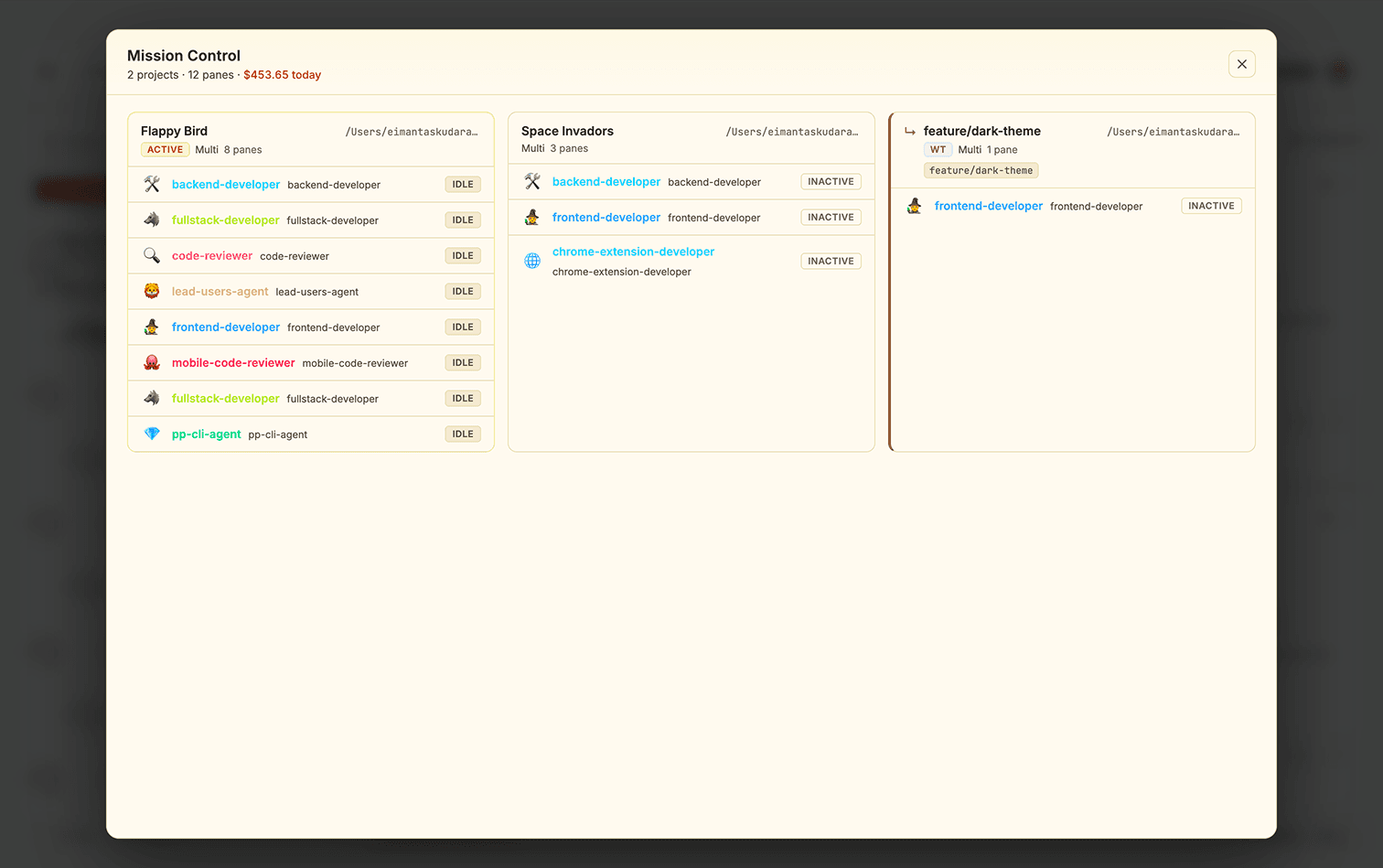Click the IDLE badge on the lead-users-agent row

(463, 291)
